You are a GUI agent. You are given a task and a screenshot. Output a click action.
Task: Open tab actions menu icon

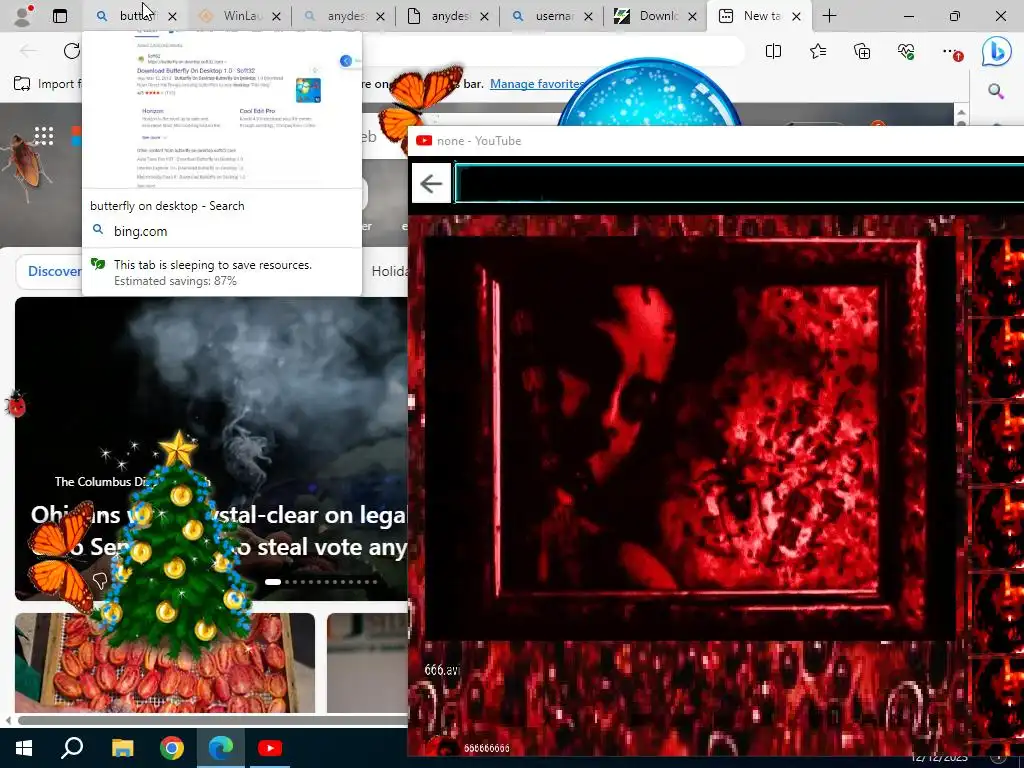[x=59, y=16]
